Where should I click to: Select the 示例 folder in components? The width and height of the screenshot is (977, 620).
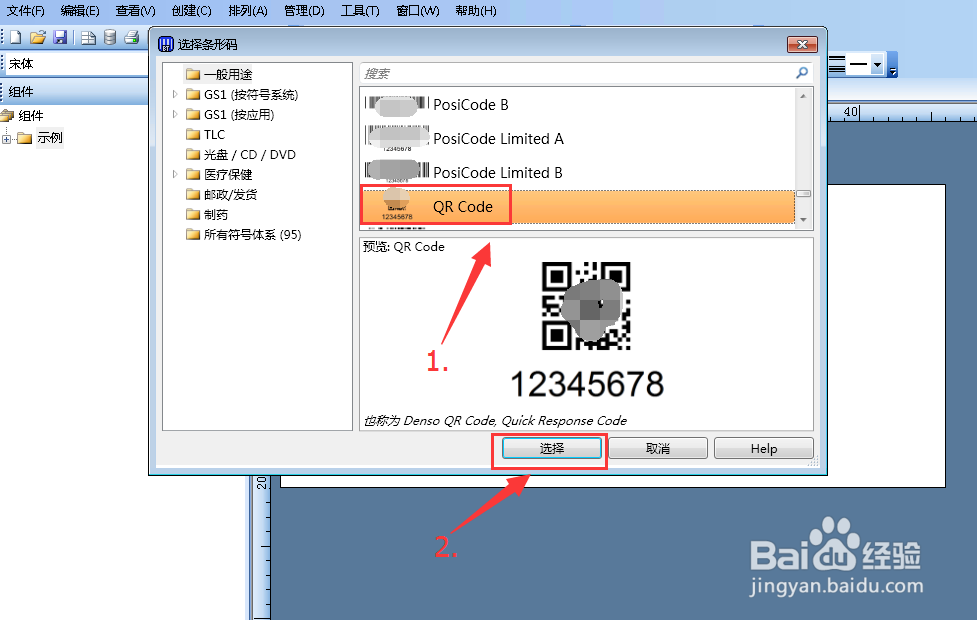click(41, 138)
